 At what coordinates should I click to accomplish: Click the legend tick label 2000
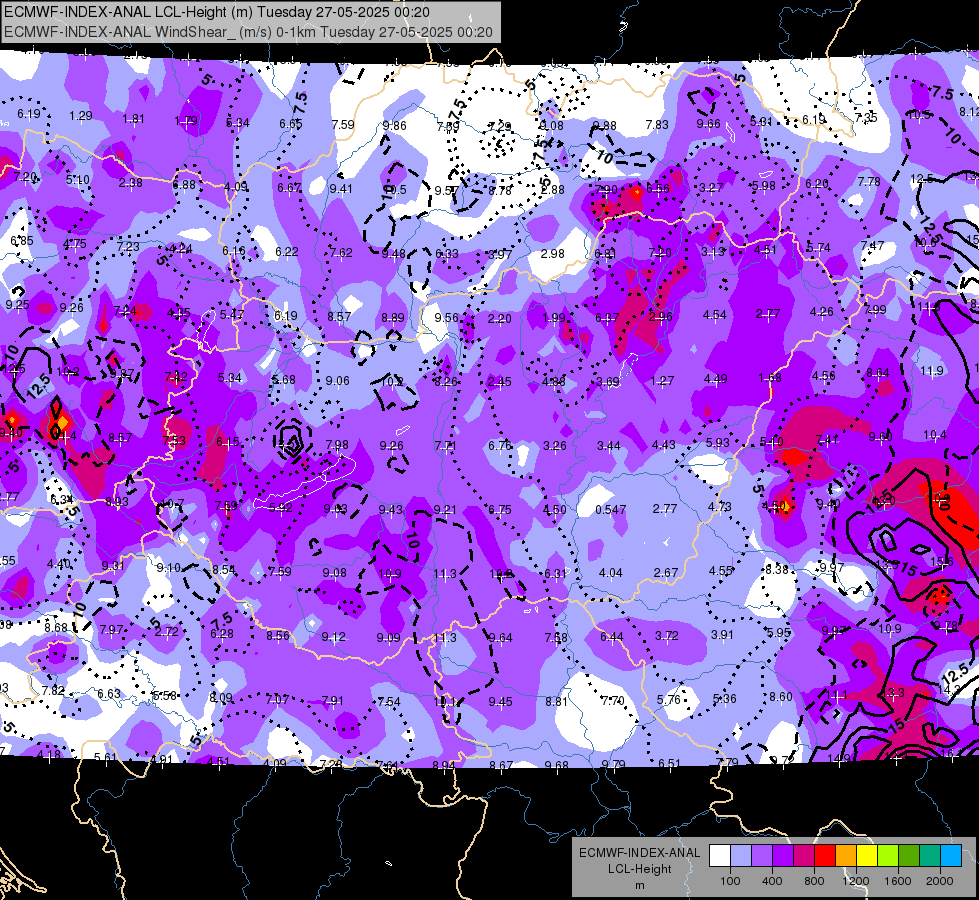(x=940, y=881)
